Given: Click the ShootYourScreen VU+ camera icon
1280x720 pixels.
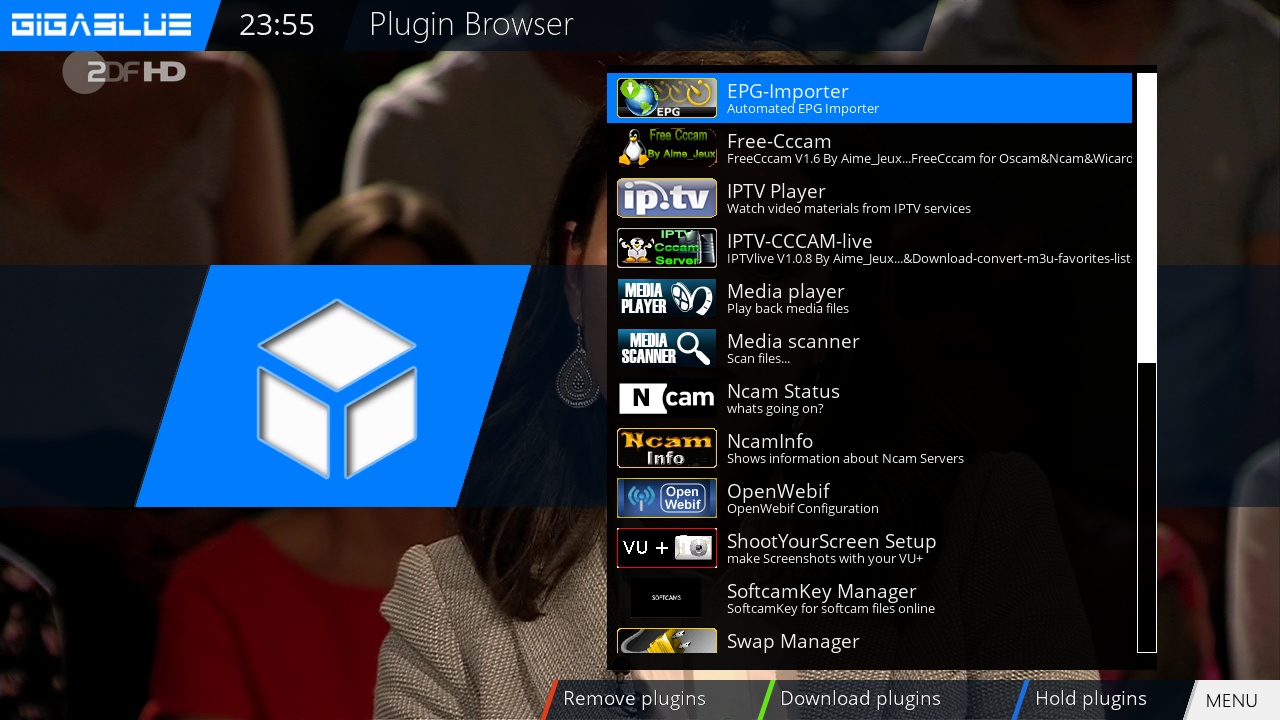Looking at the screenshot, I should point(666,548).
